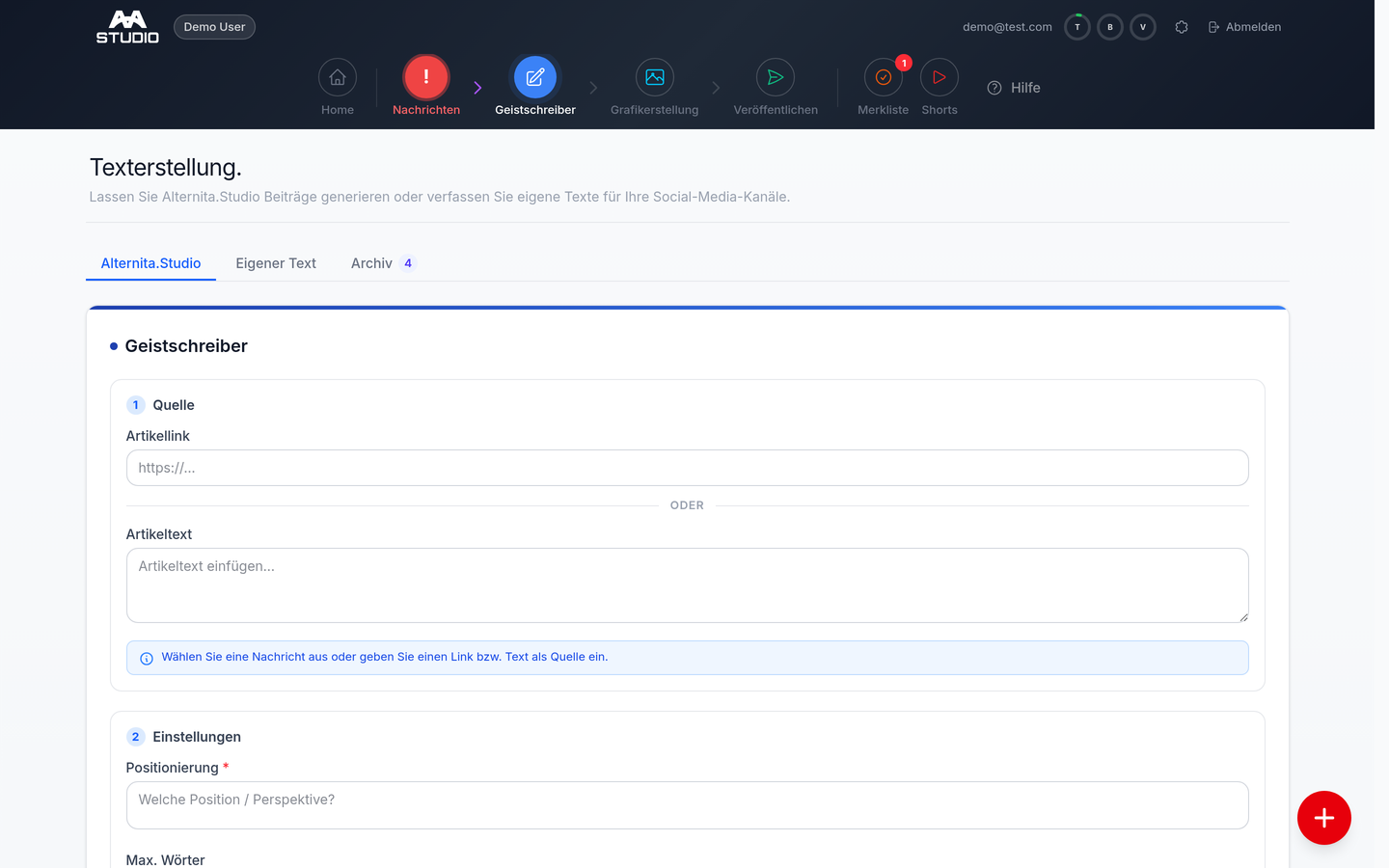Click the Geistschreiber section heading
Image resolution: width=1389 pixels, height=868 pixels.
pos(186,346)
